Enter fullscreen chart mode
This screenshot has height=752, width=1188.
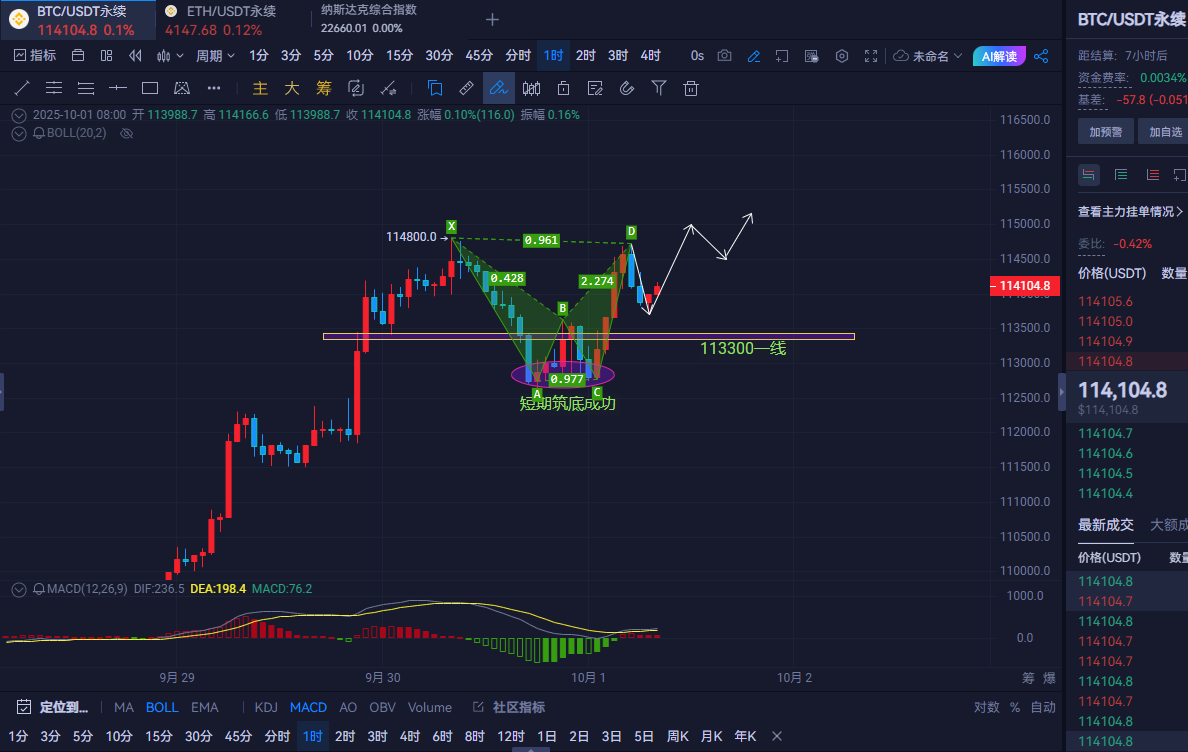pyautogui.click(x=871, y=56)
